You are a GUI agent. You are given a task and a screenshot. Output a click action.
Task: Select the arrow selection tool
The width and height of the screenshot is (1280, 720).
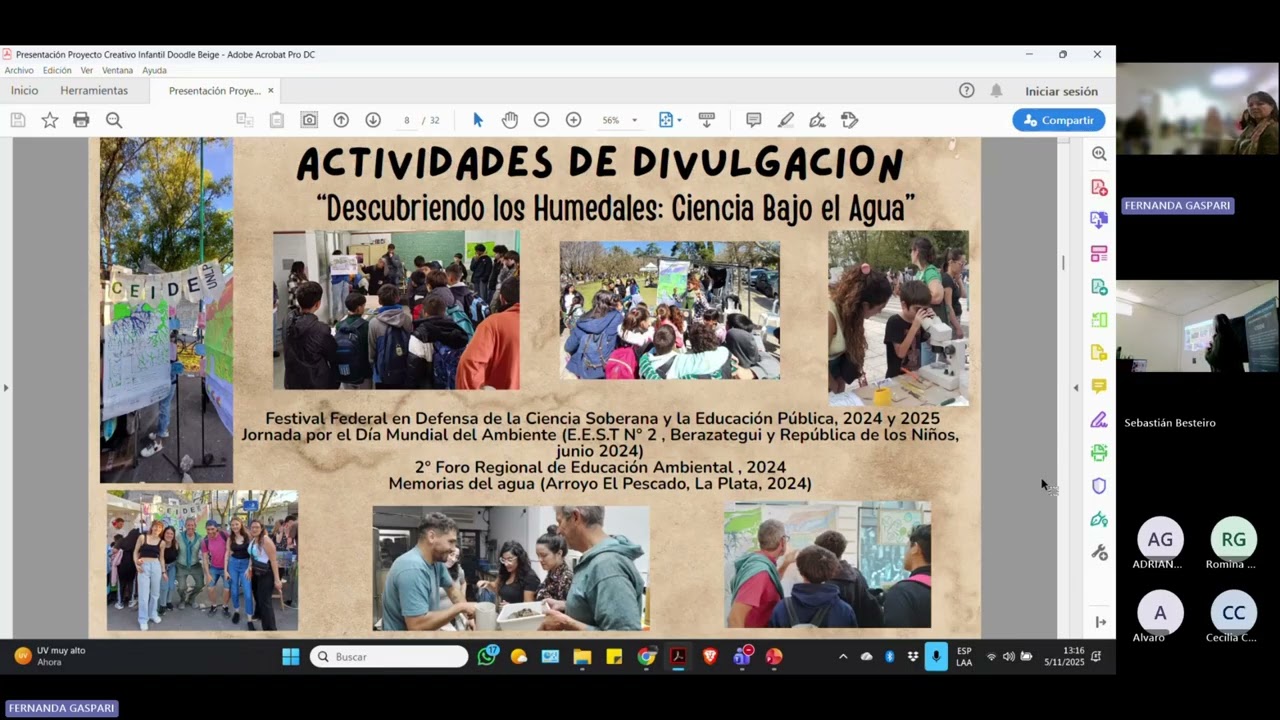click(477, 120)
